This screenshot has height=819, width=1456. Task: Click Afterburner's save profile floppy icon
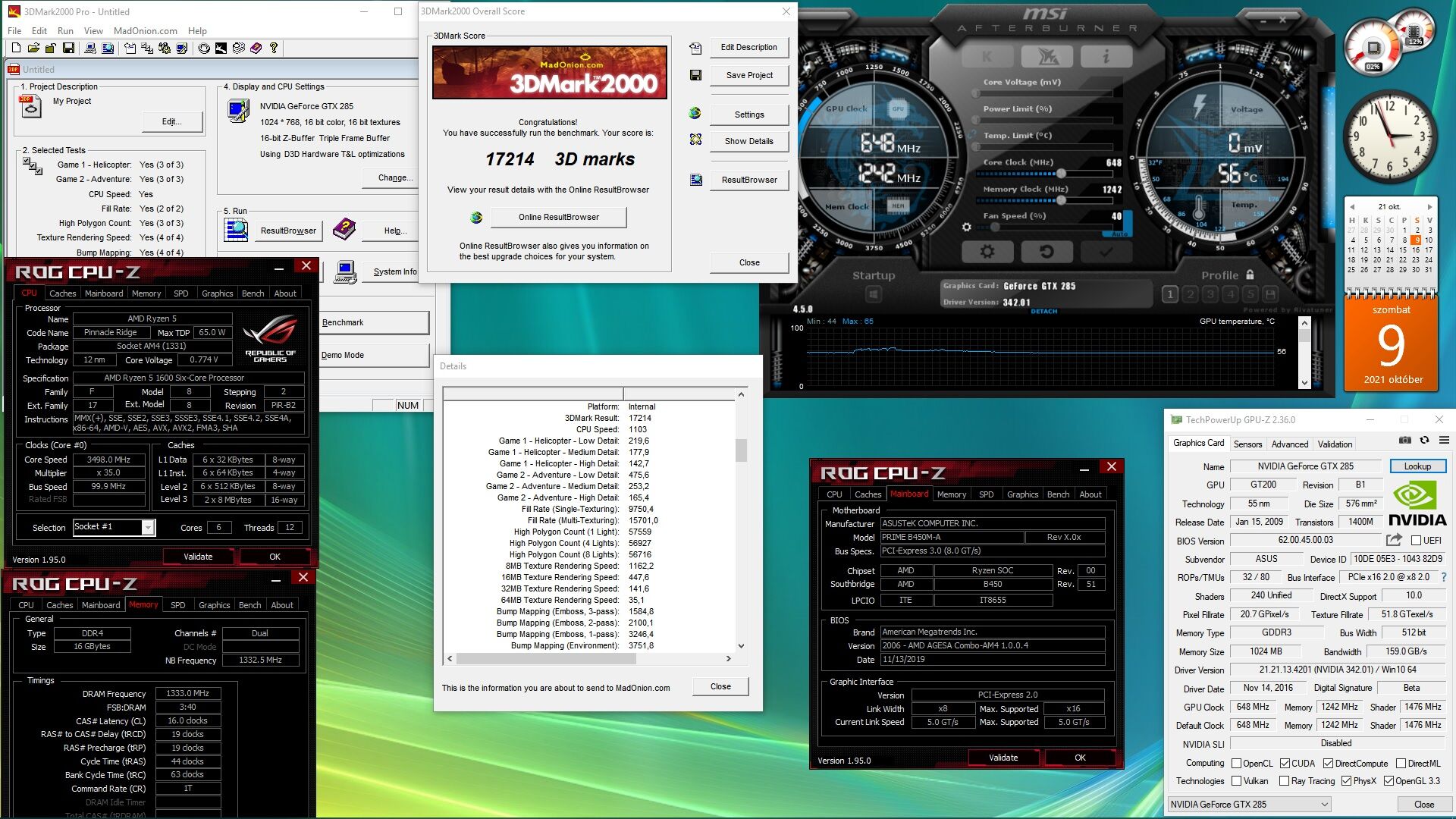pos(1271,294)
